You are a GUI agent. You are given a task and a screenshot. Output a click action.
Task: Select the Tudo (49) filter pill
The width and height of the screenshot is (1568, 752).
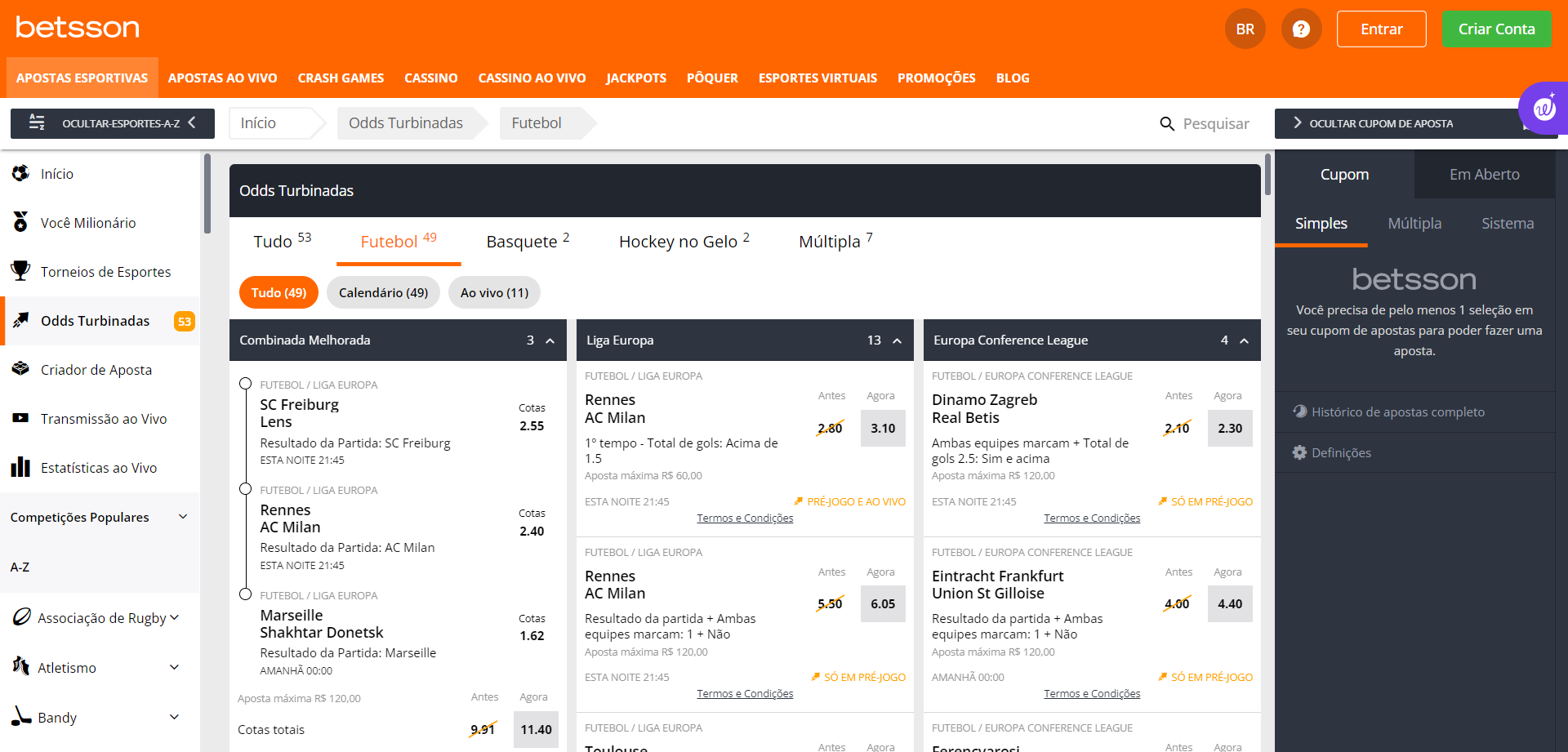[278, 292]
